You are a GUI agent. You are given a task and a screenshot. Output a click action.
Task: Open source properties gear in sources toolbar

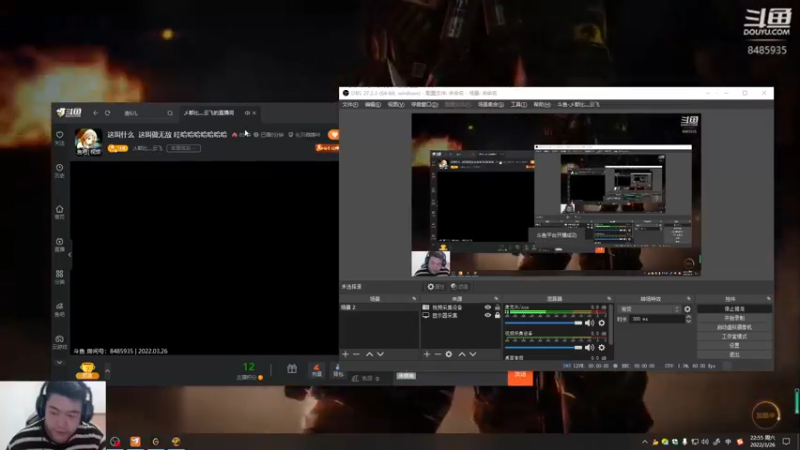pos(449,354)
